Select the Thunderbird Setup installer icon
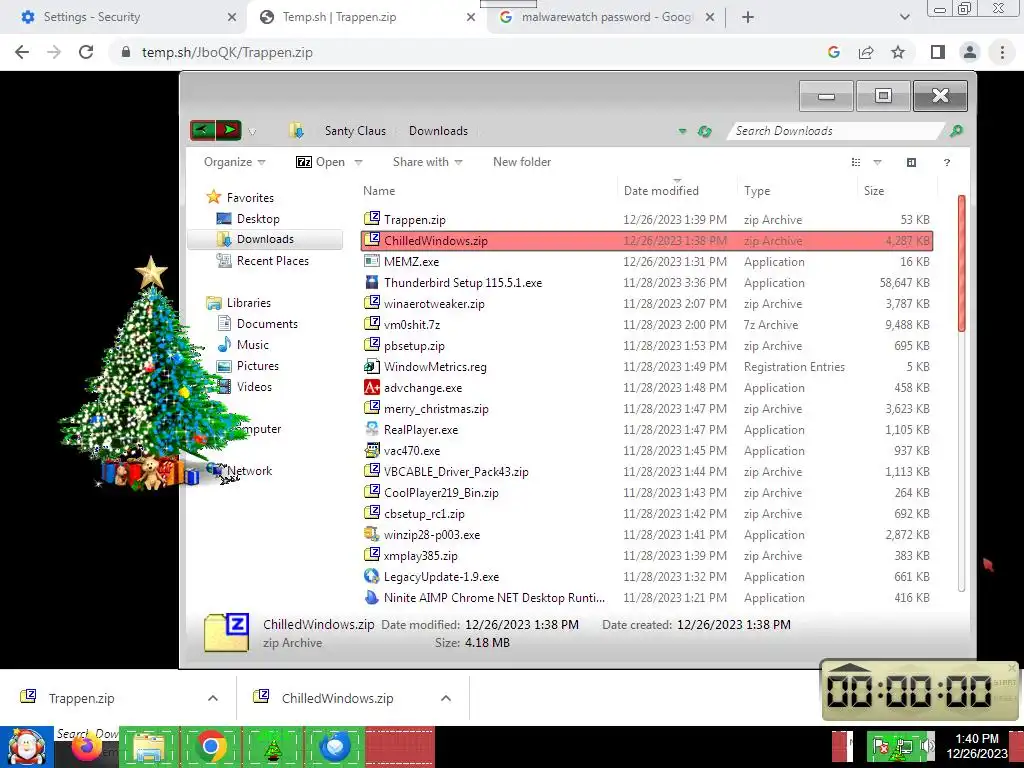This screenshot has width=1024, height=768. pos(372,282)
